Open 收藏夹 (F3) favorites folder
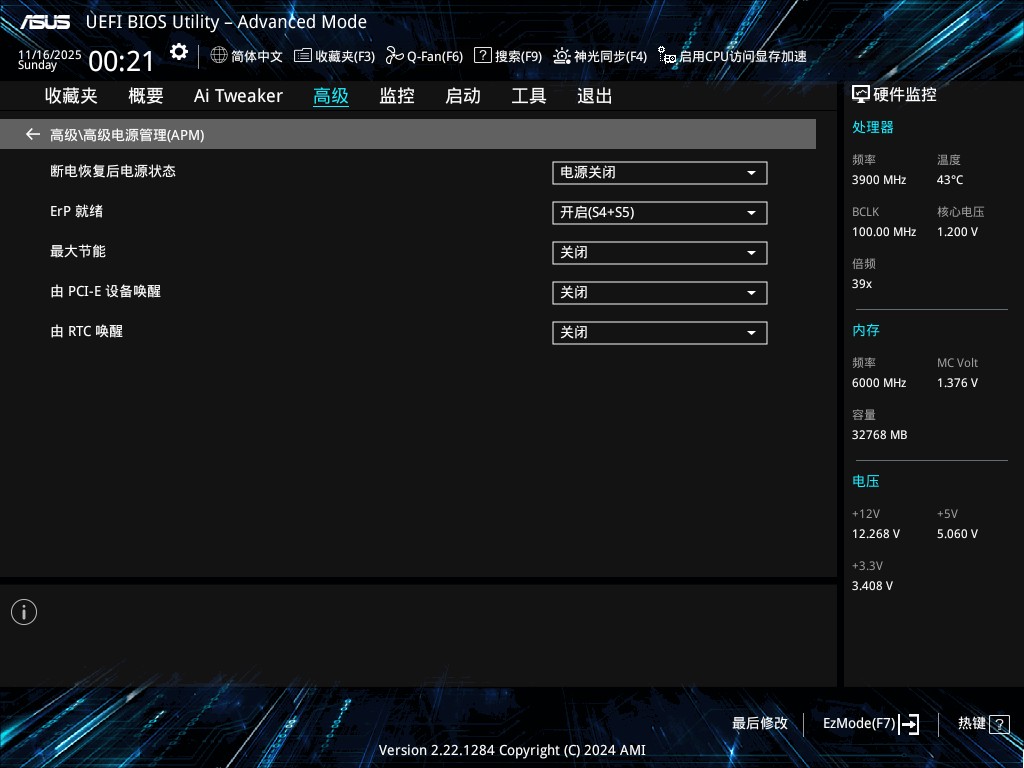 click(x=335, y=56)
